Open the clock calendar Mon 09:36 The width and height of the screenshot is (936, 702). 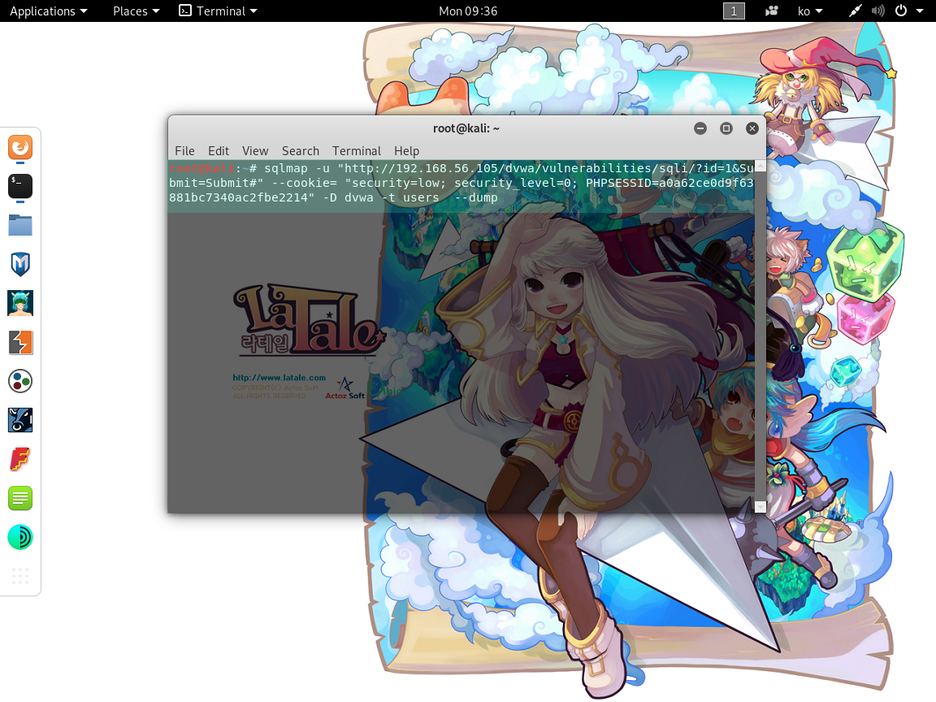click(x=468, y=11)
